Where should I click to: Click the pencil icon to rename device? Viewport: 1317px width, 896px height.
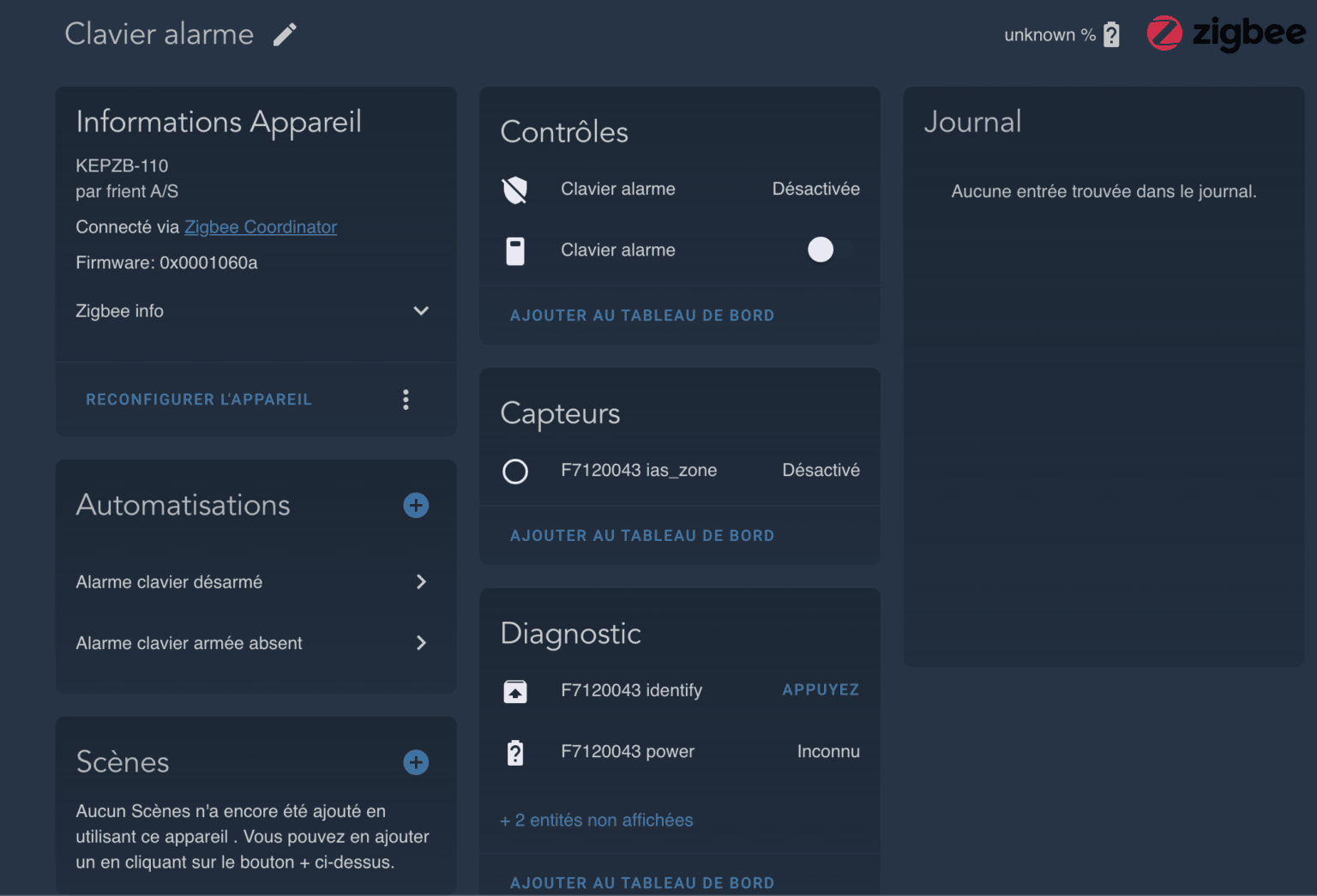(x=285, y=34)
